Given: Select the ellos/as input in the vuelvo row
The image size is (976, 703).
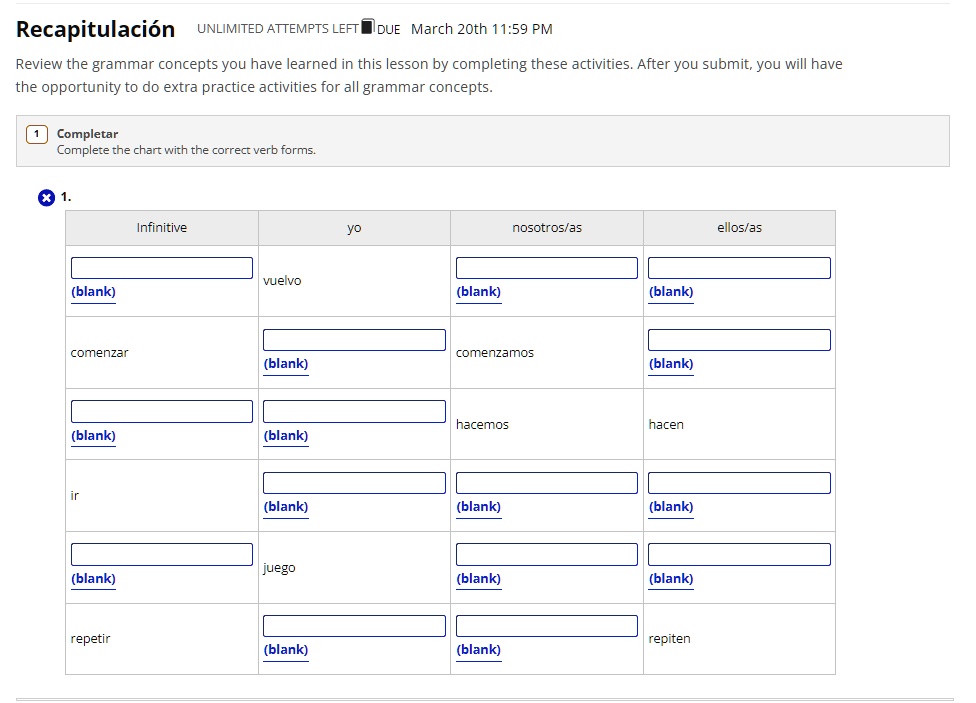Looking at the screenshot, I should pyautogui.click(x=739, y=268).
